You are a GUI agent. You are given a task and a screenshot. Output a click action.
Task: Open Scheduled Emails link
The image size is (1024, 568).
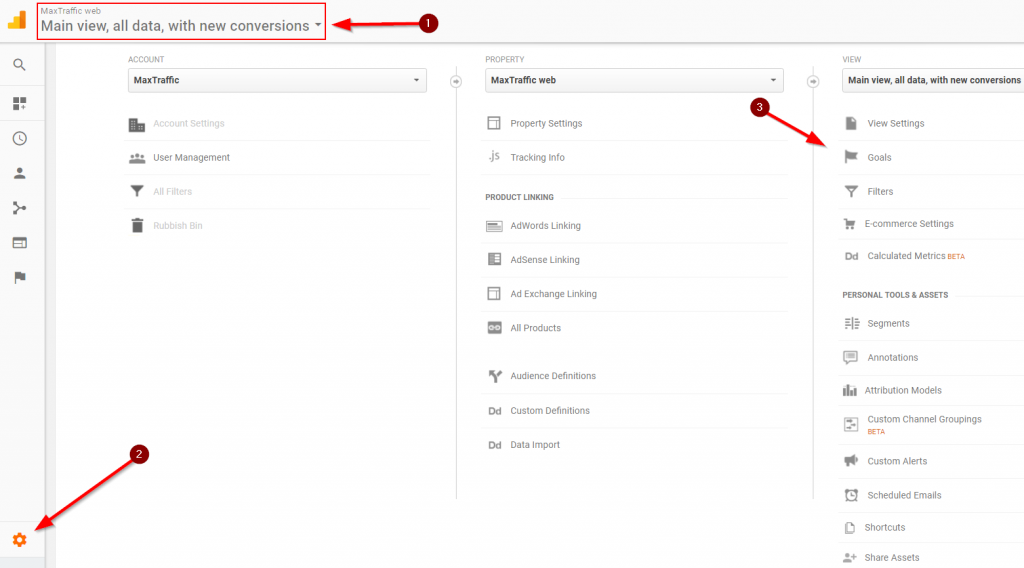904,496
